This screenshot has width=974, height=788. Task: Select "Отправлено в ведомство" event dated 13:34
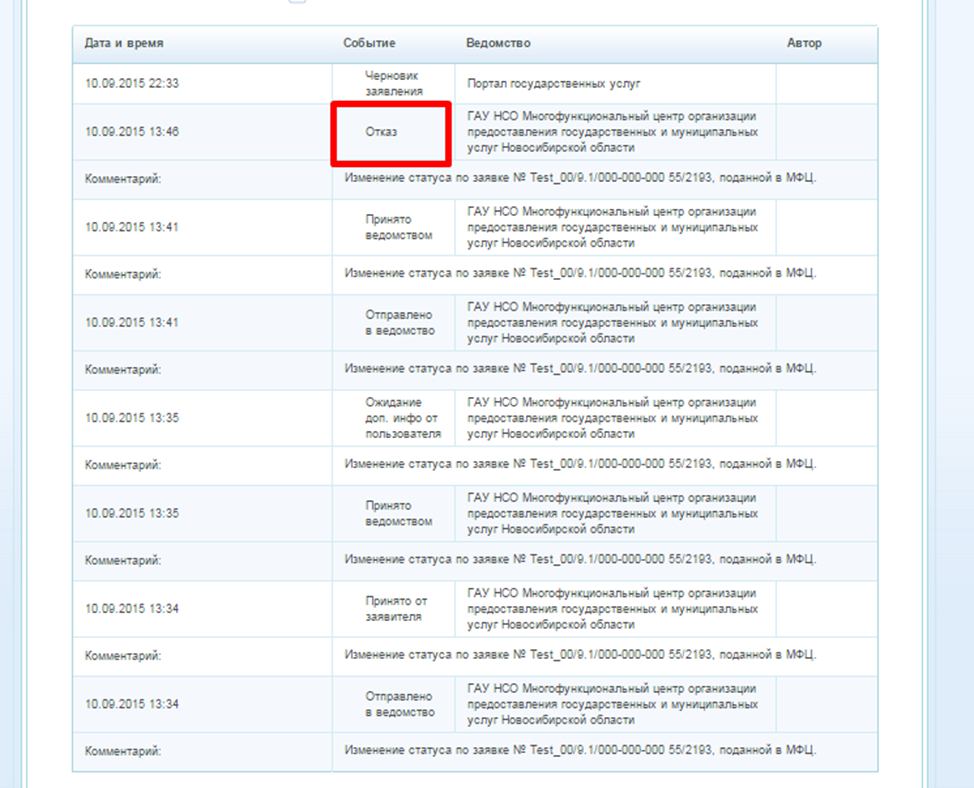pos(400,704)
